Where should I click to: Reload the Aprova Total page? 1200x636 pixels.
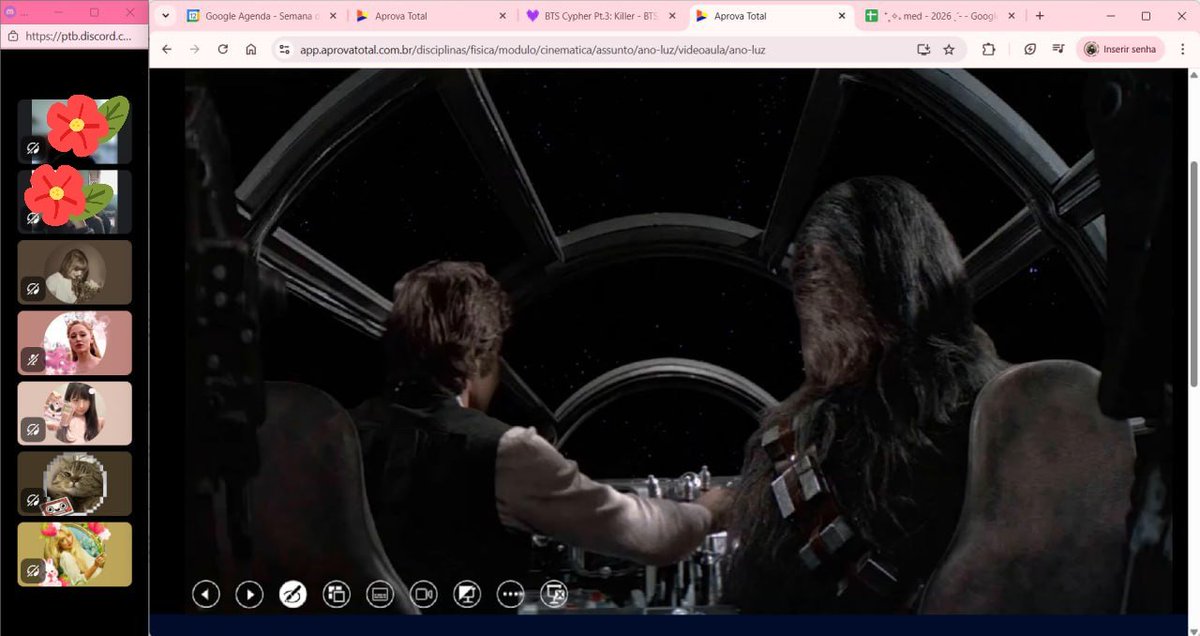click(223, 49)
